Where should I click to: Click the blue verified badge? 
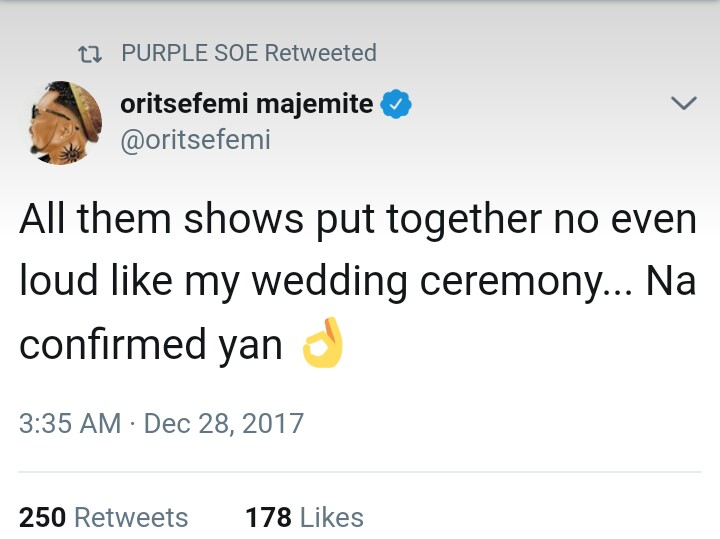point(397,104)
